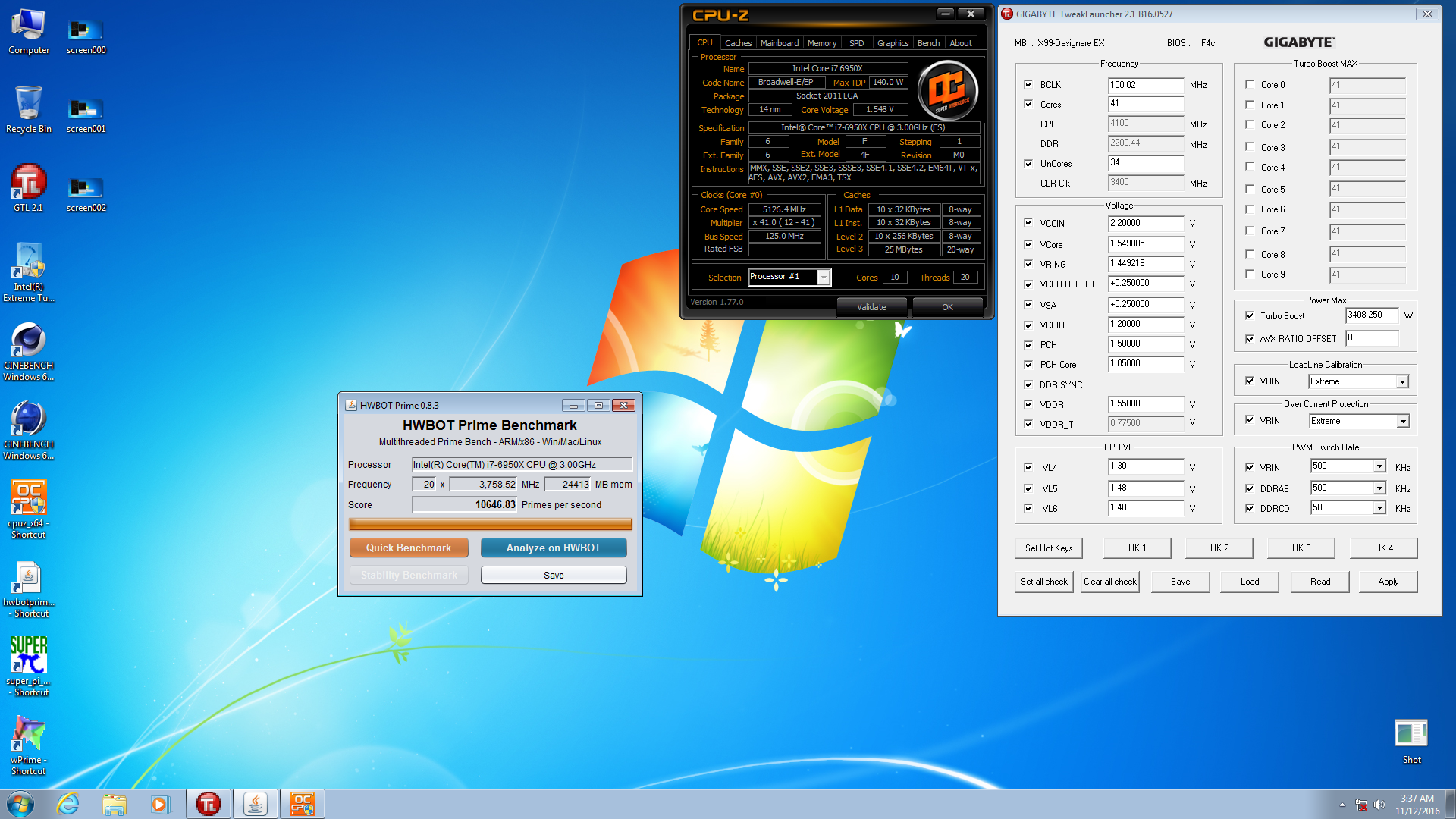Toggle the BCLK checkbox in TweakLauncher
1456x819 pixels.
[x=1028, y=84]
